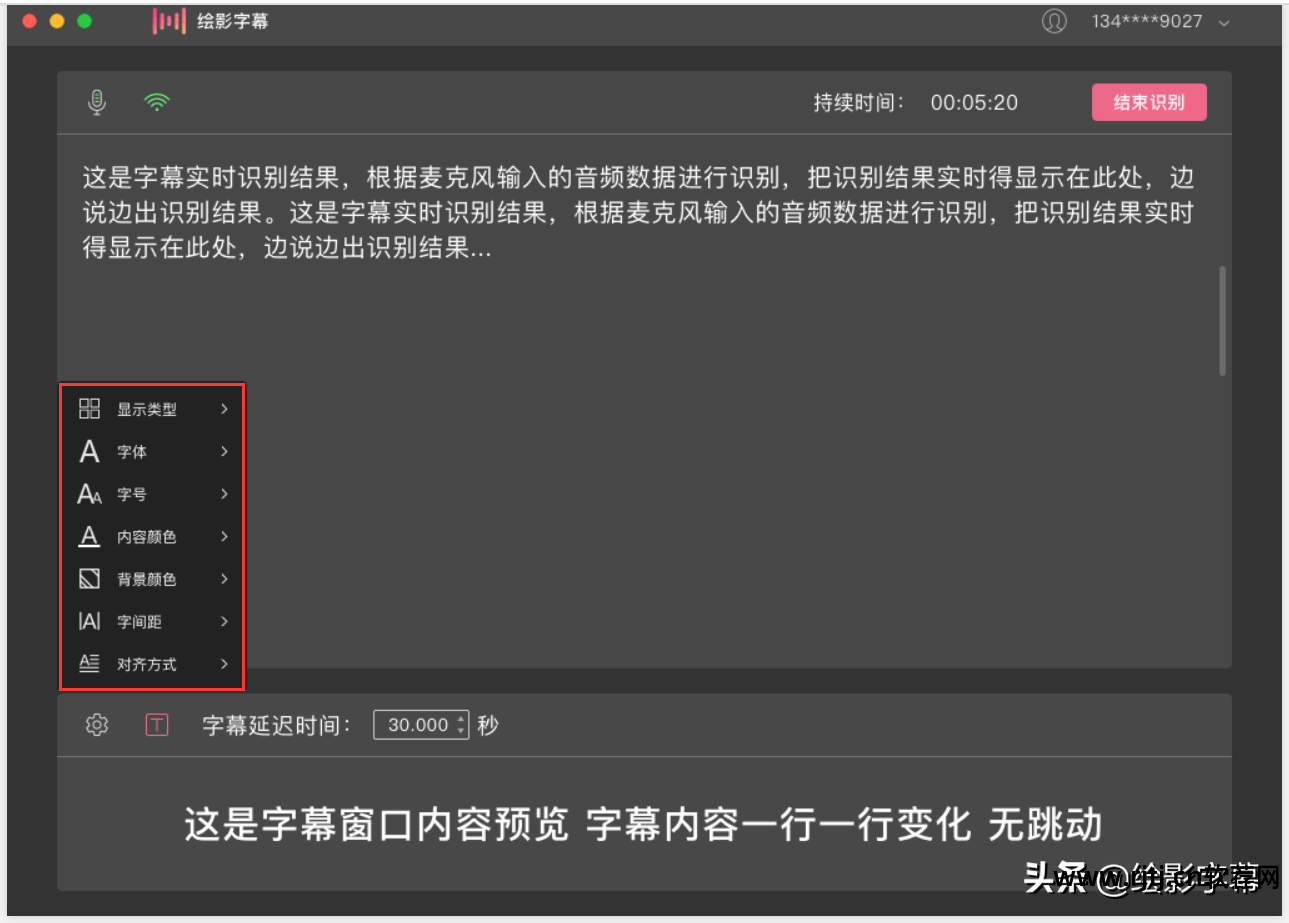
Task: Click the 显示类型 grid icon
Action: [89, 409]
